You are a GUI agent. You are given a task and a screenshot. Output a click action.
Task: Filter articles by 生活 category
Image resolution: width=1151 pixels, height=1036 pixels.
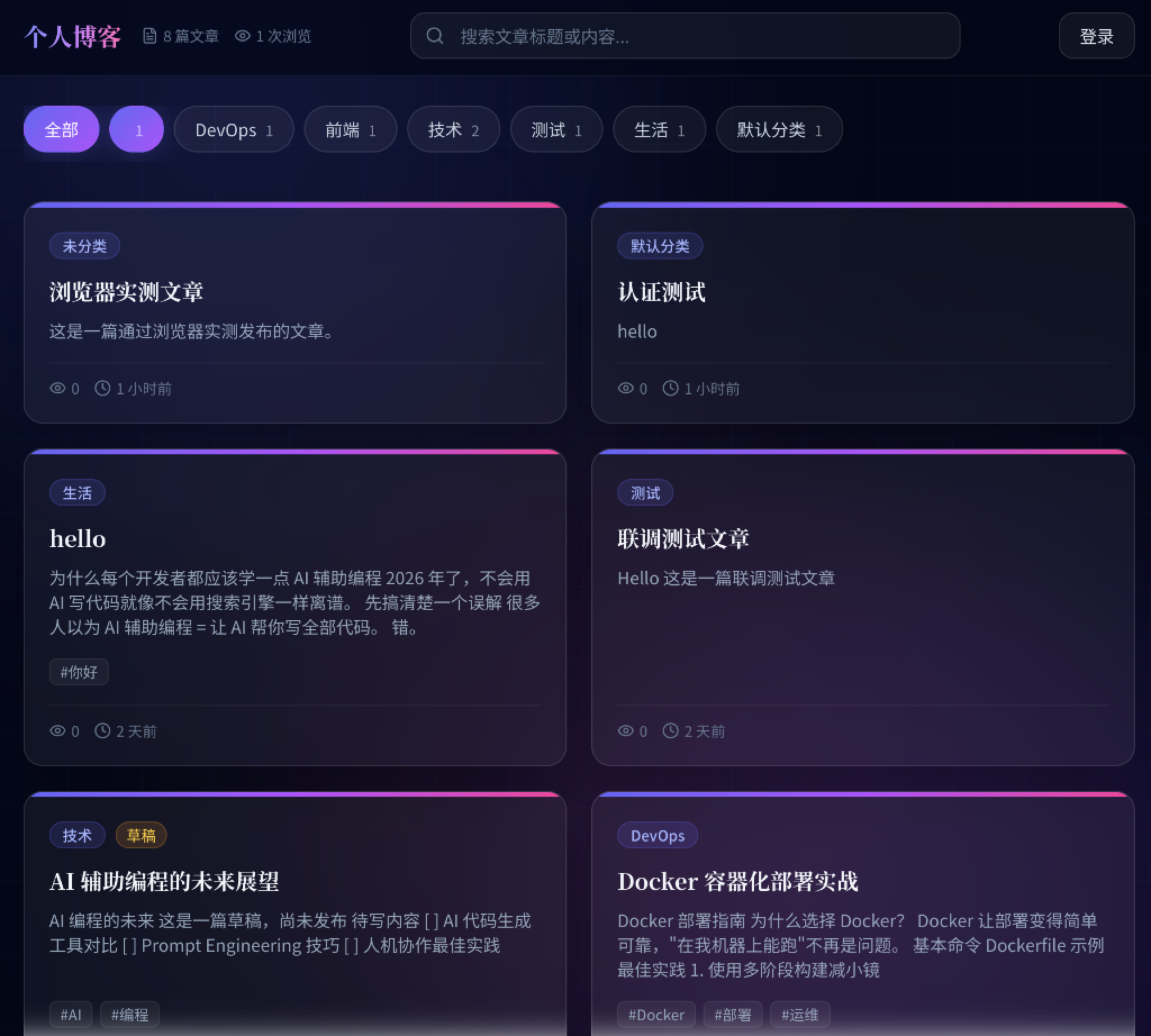coord(659,129)
